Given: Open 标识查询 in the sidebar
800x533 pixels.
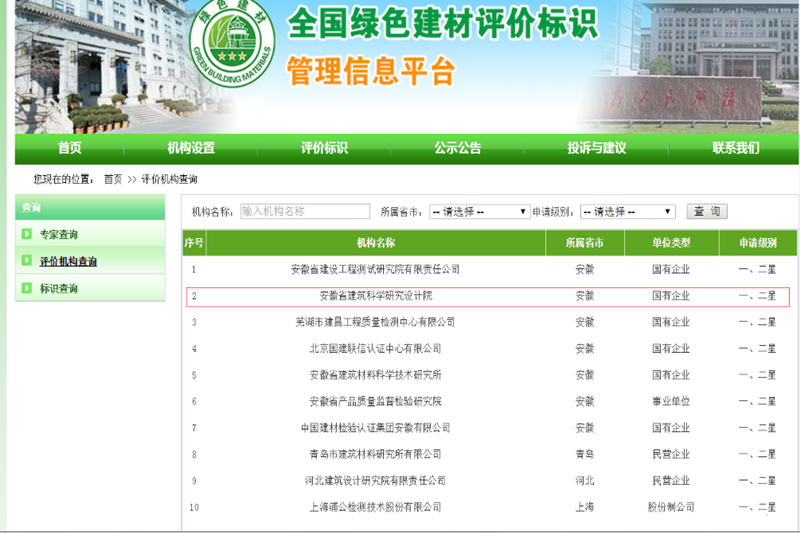Looking at the screenshot, I should point(59,289).
